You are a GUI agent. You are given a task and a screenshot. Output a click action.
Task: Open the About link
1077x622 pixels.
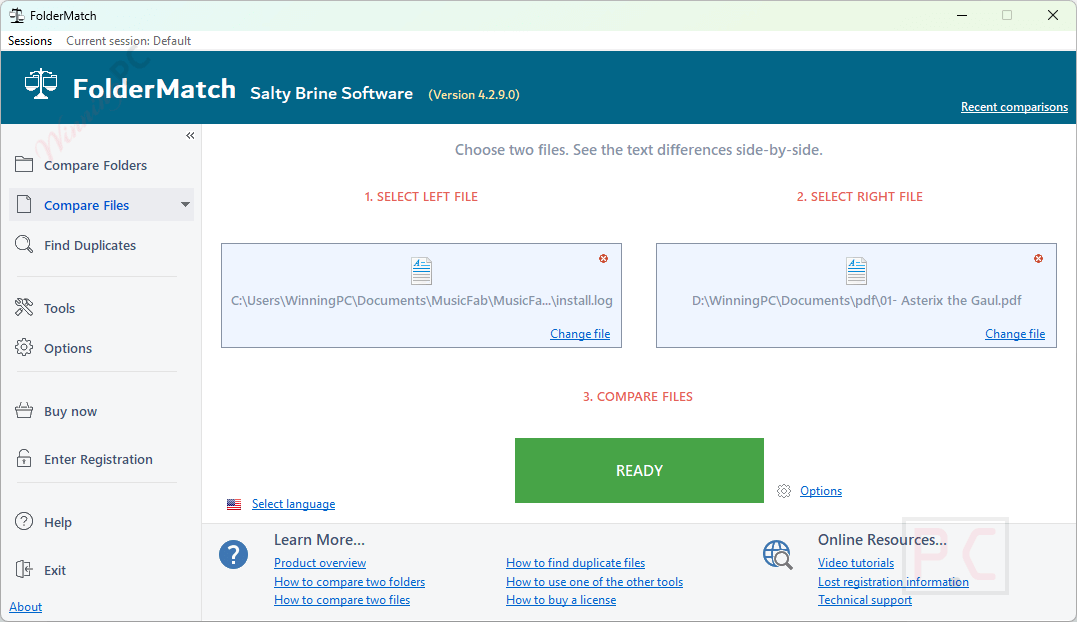pos(25,607)
